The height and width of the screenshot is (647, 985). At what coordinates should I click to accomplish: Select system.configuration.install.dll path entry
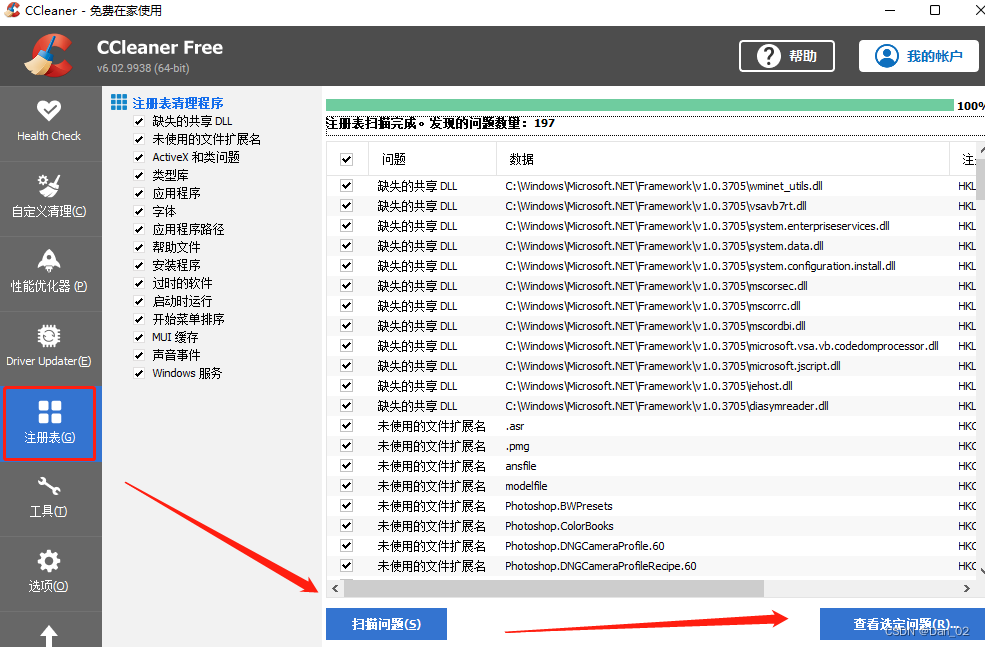point(700,266)
